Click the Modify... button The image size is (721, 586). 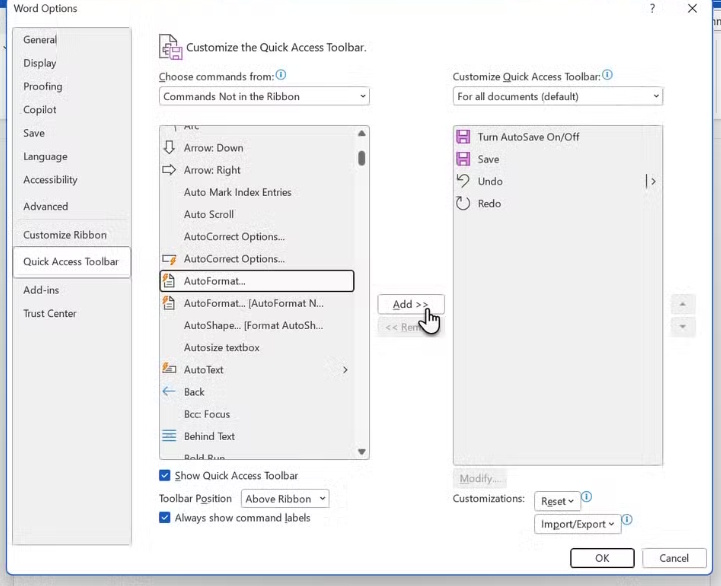click(x=480, y=478)
